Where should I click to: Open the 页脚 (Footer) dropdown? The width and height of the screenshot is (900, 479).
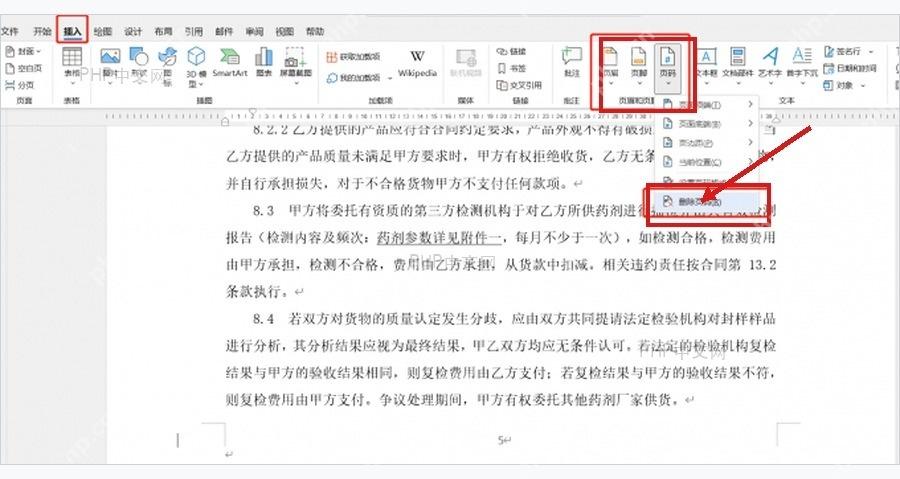click(x=639, y=66)
